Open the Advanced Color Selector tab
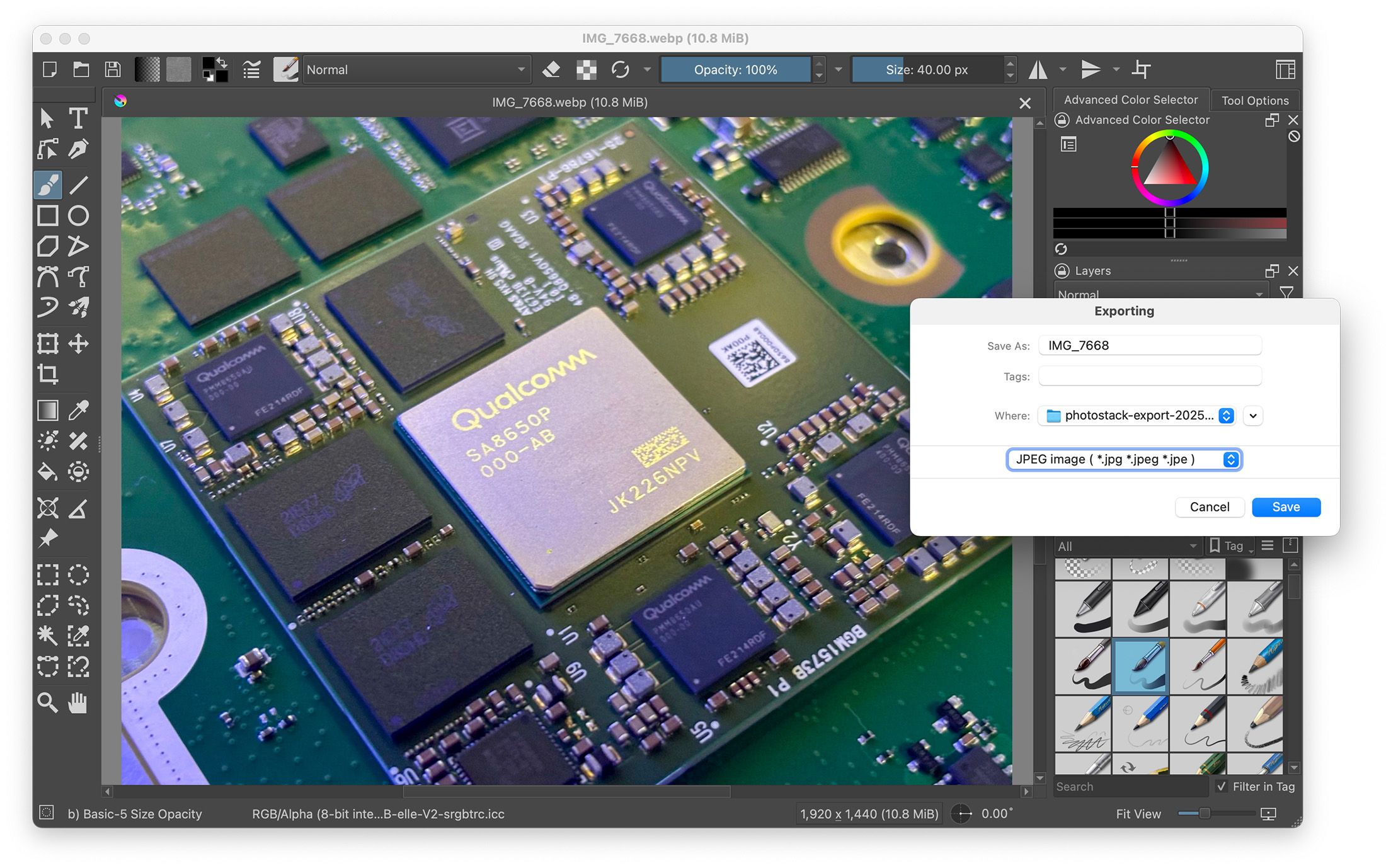This screenshot has width=1386, height=868. coord(1130,100)
